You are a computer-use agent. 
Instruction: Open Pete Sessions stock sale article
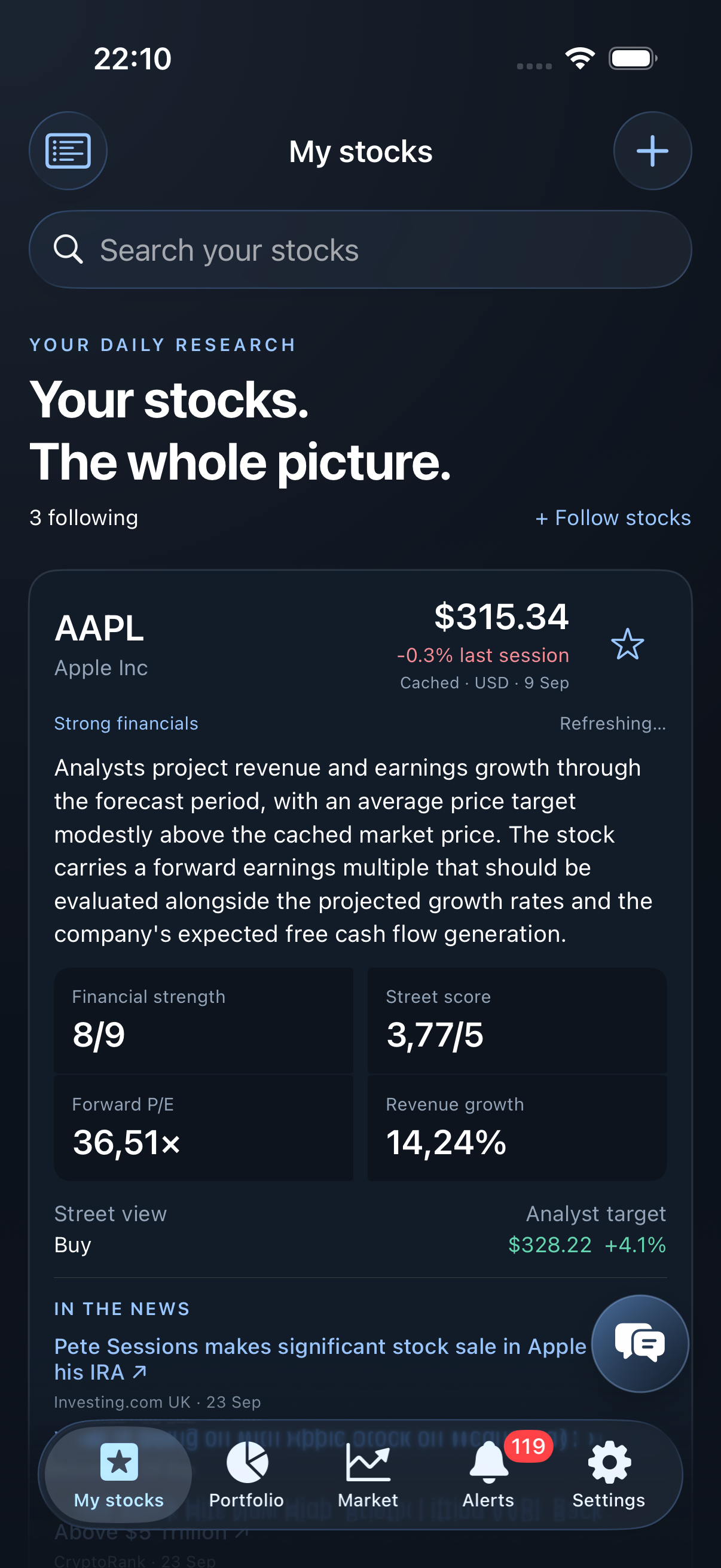point(320,1359)
